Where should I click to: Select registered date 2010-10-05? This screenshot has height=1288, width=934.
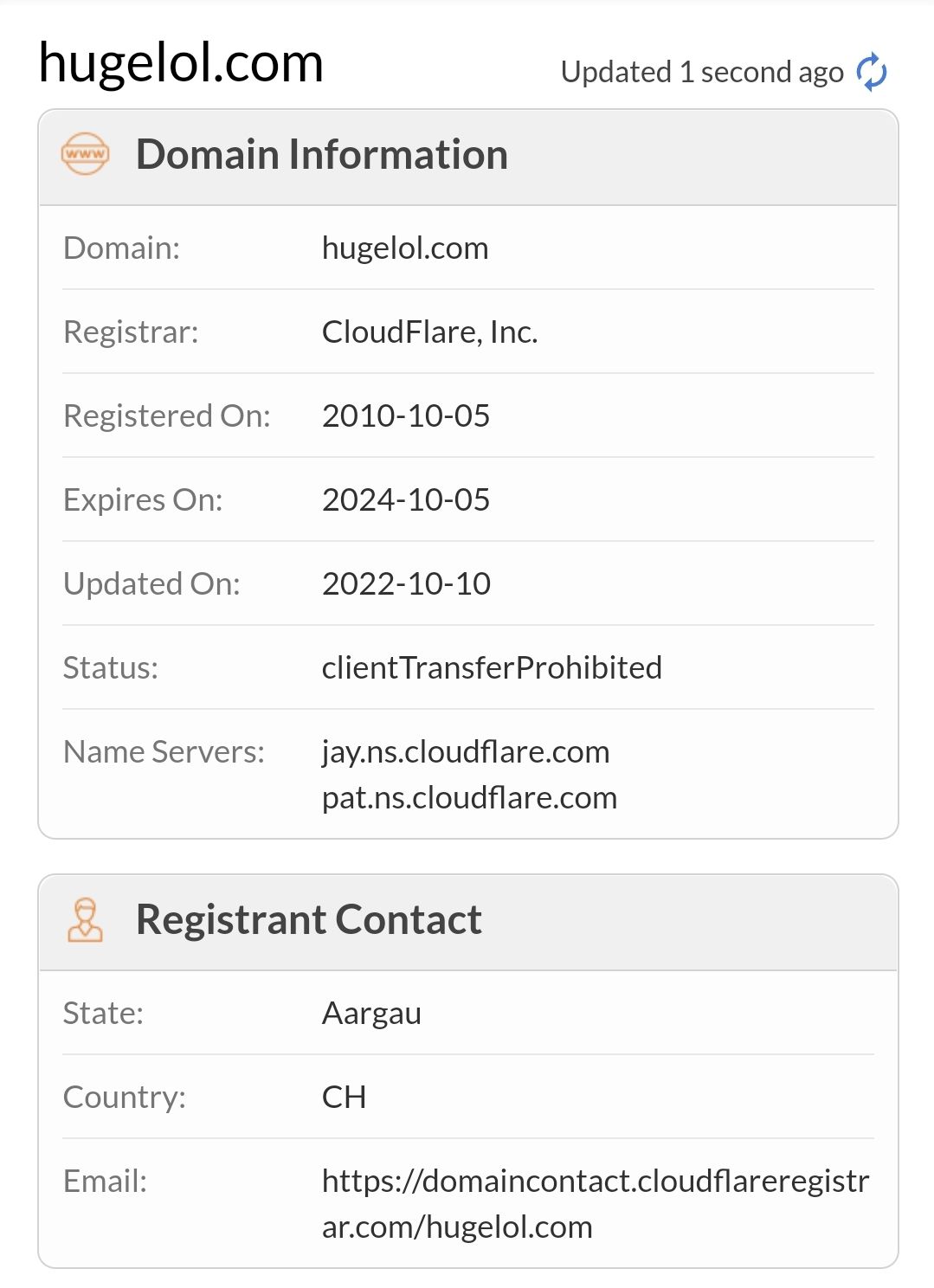coord(406,416)
